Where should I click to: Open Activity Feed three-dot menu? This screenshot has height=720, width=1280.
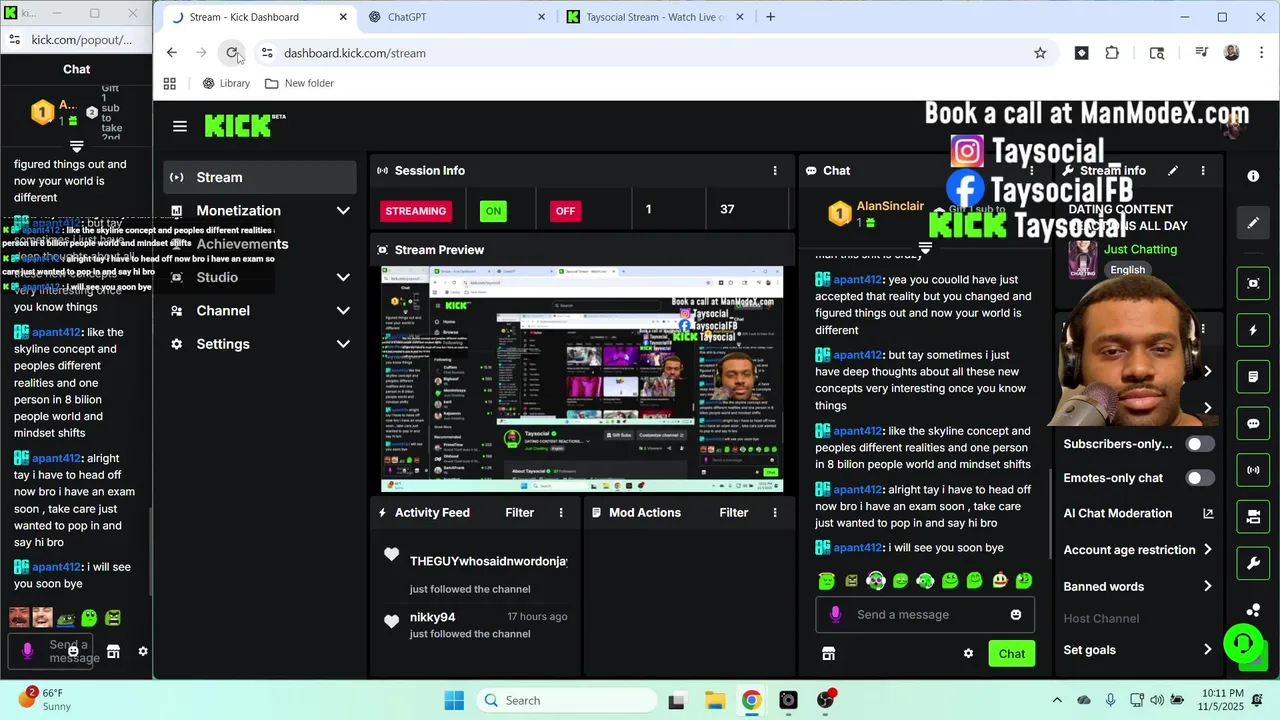coord(561,513)
